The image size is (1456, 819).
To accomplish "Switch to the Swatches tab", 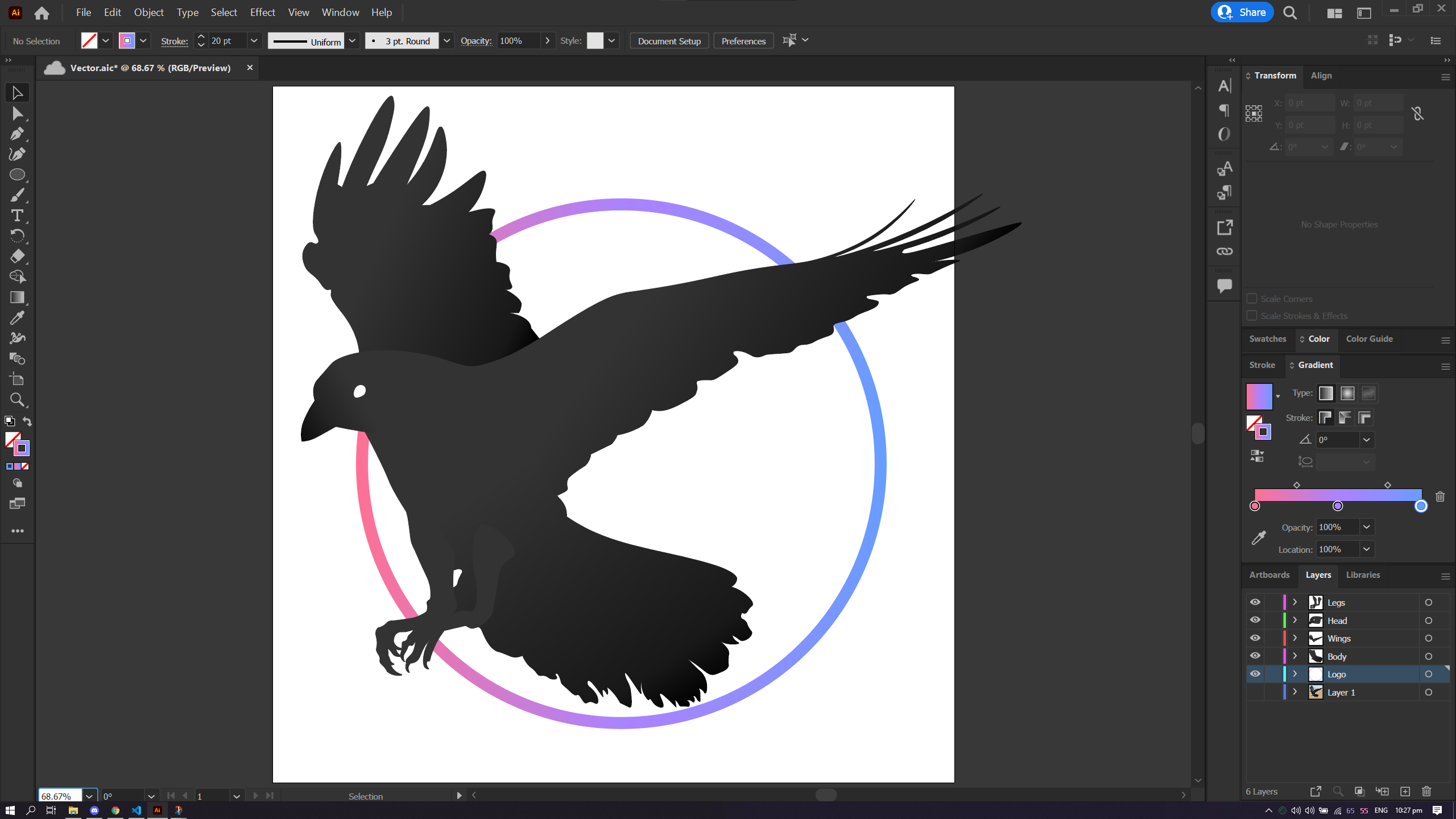I will pyautogui.click(x=1268, y=339).
